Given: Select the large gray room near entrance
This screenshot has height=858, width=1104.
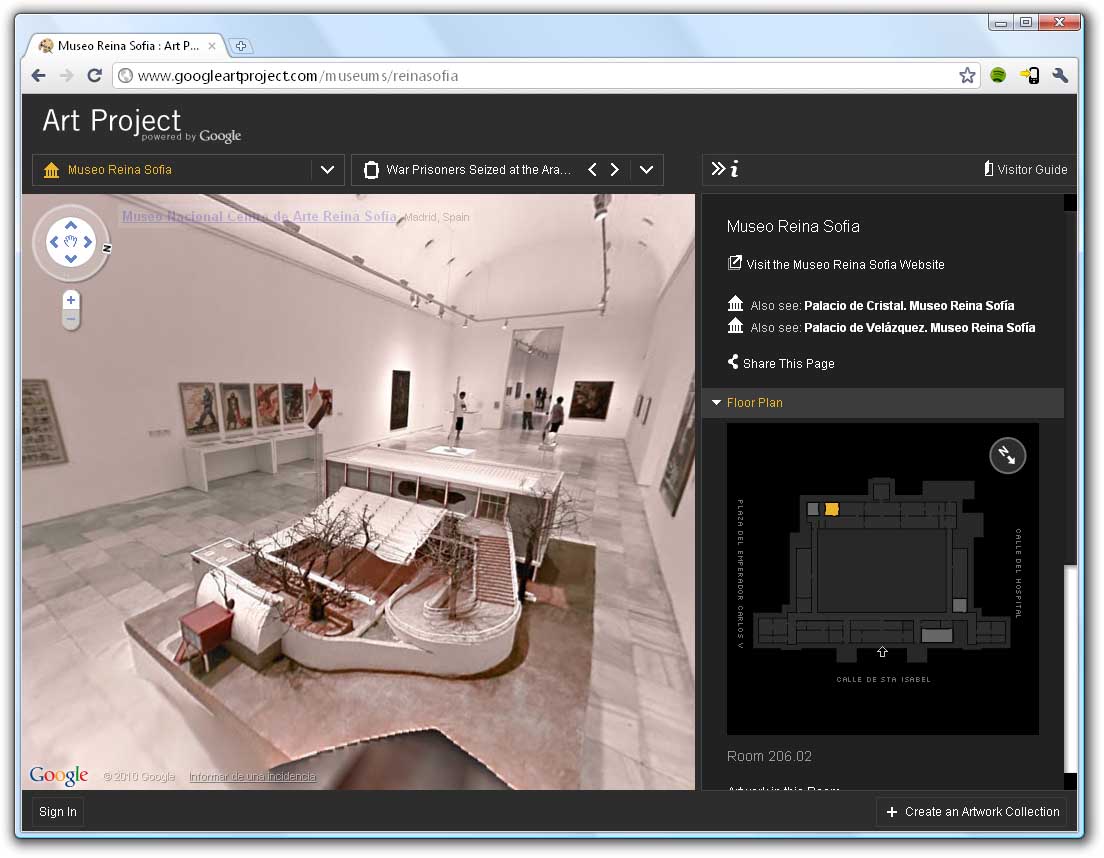Looking at the screenshot, I should click(937, 636).
